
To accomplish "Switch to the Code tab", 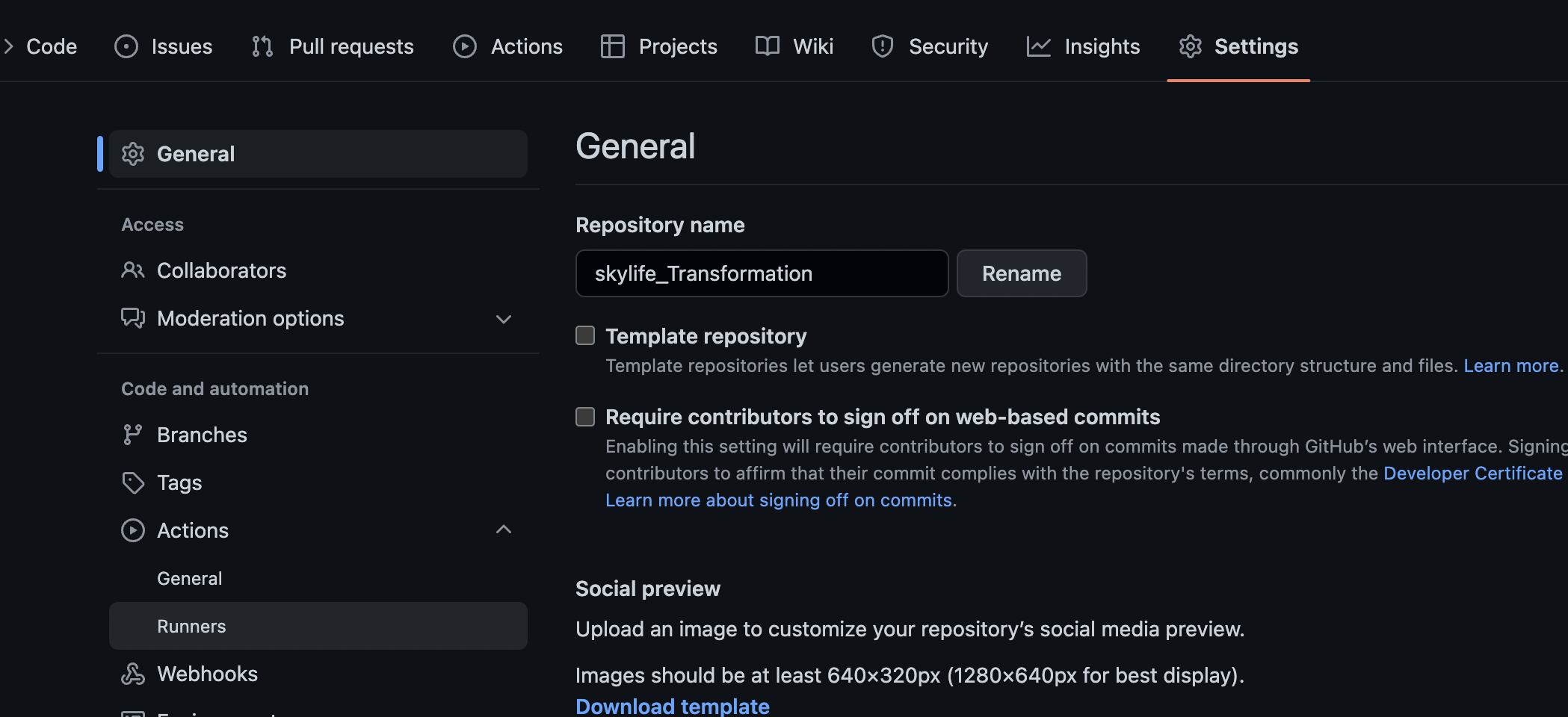I will (x=51, y=46).
